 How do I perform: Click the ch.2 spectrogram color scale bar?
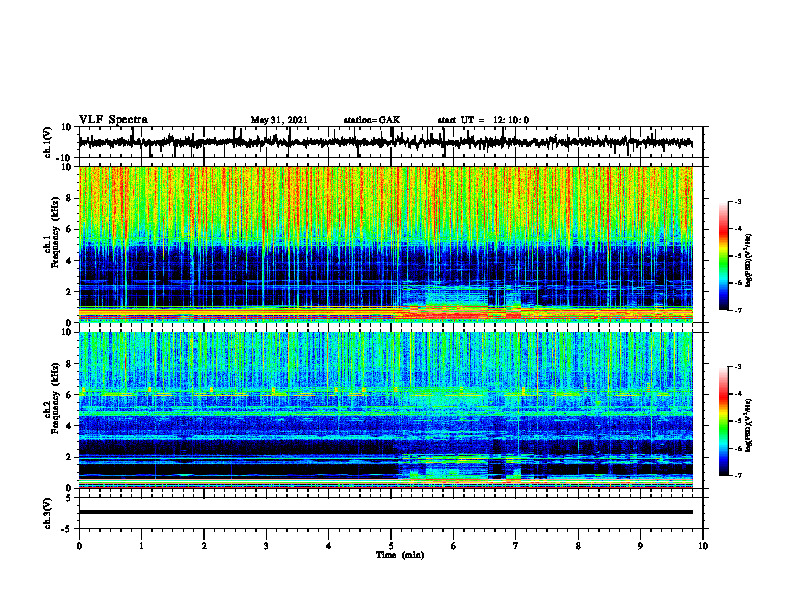723,421
